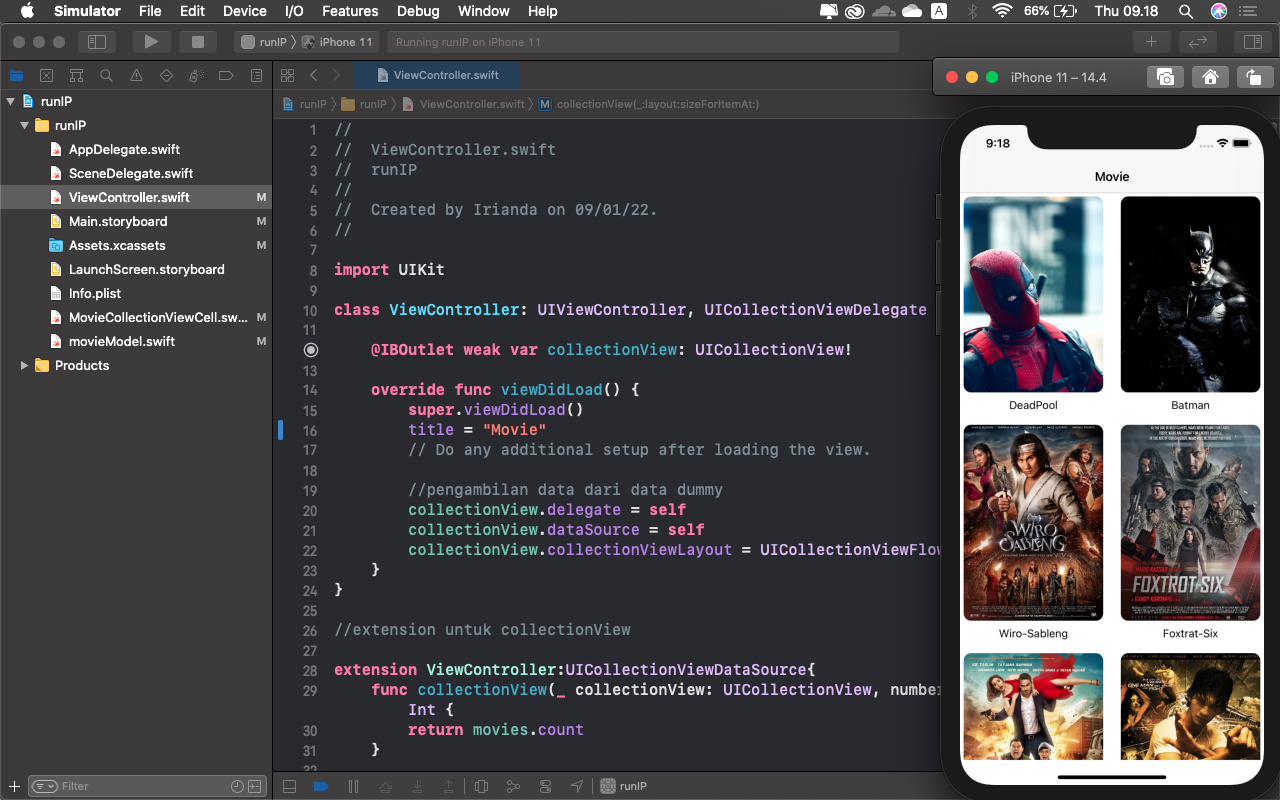Screen dimensions: 1280x800
Task: Open the runIP scheme selector
Action: point(265,42)
